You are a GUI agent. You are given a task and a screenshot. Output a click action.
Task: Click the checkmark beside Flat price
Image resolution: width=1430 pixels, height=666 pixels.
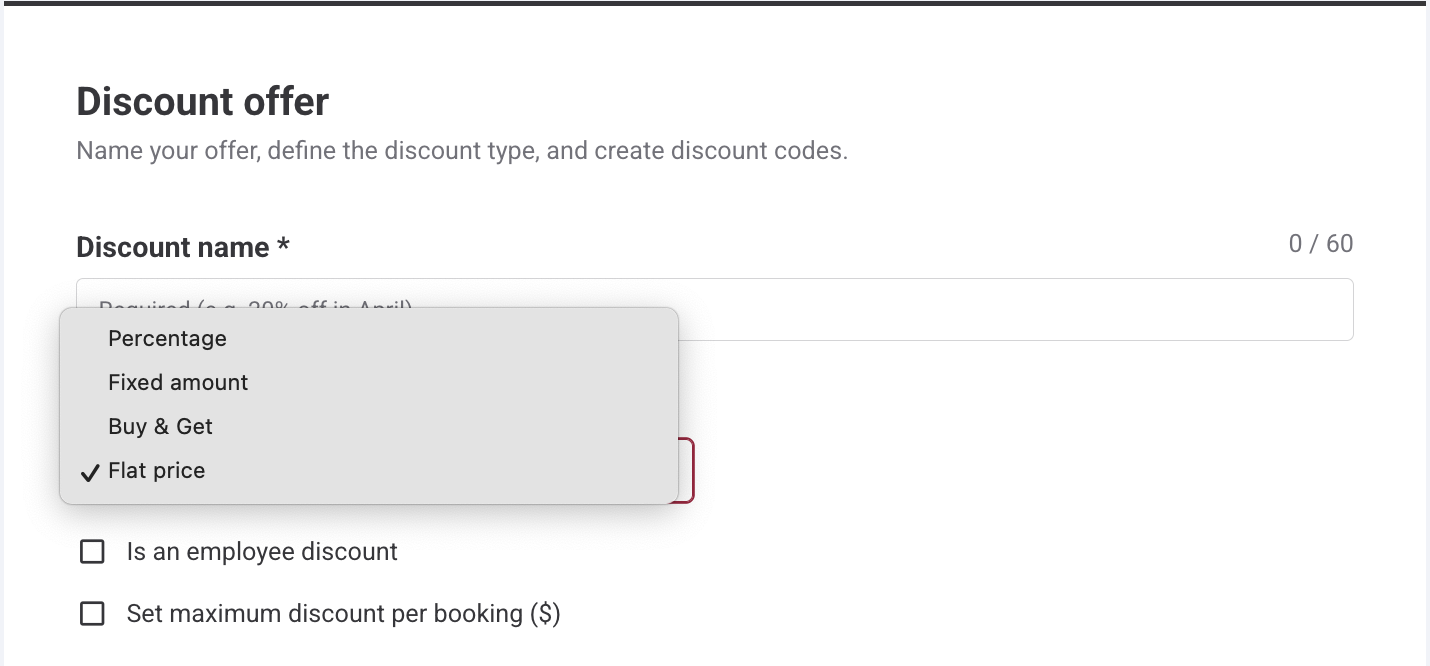tap(91, 472)
